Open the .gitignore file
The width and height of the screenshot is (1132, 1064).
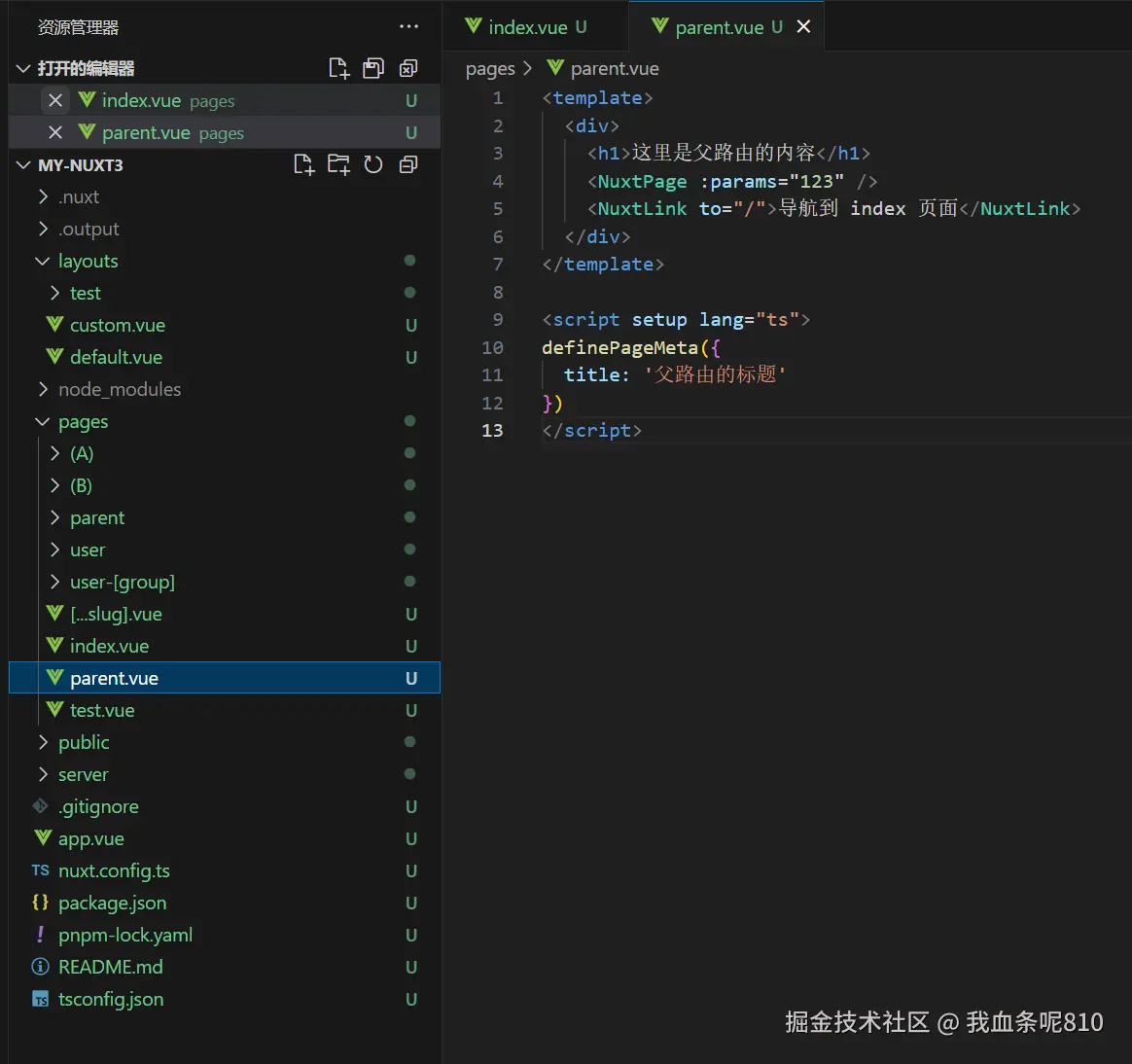coord(225,806)
